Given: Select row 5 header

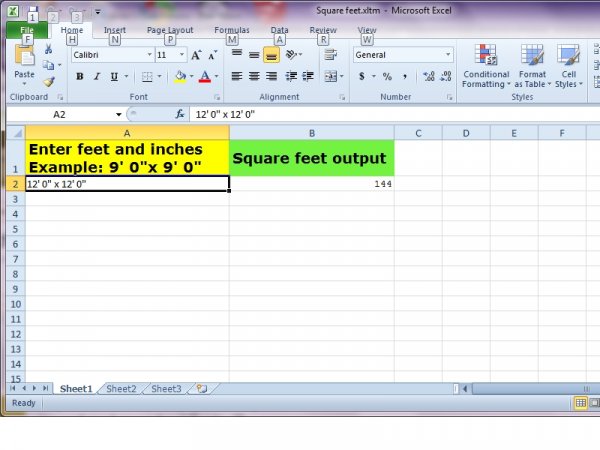Looking at the screenshot, I should (16, 229).
